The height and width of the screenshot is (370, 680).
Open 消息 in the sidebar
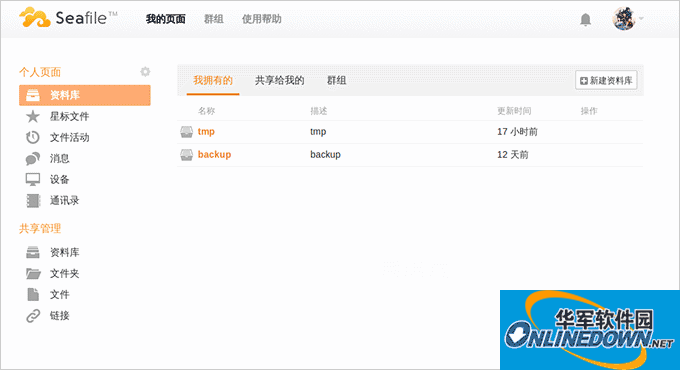[x=59, y=158]
